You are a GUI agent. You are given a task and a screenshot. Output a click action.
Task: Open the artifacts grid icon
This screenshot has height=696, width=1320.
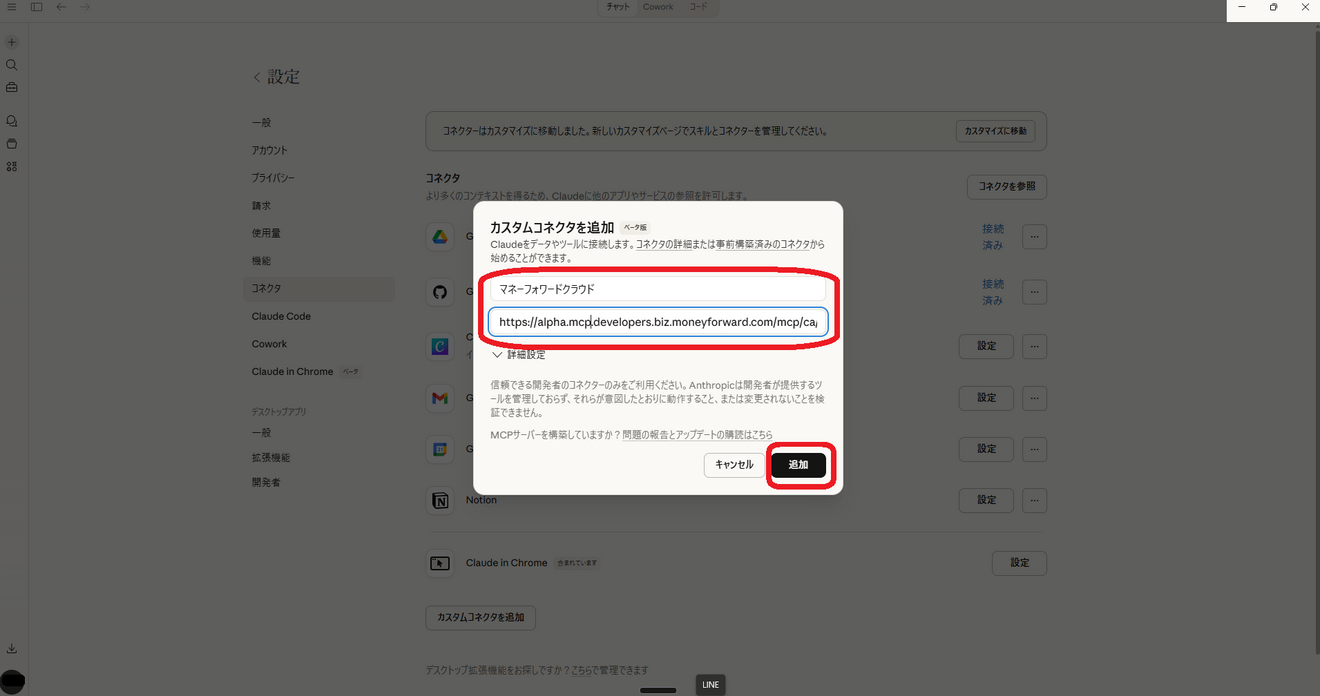point(12,167)
